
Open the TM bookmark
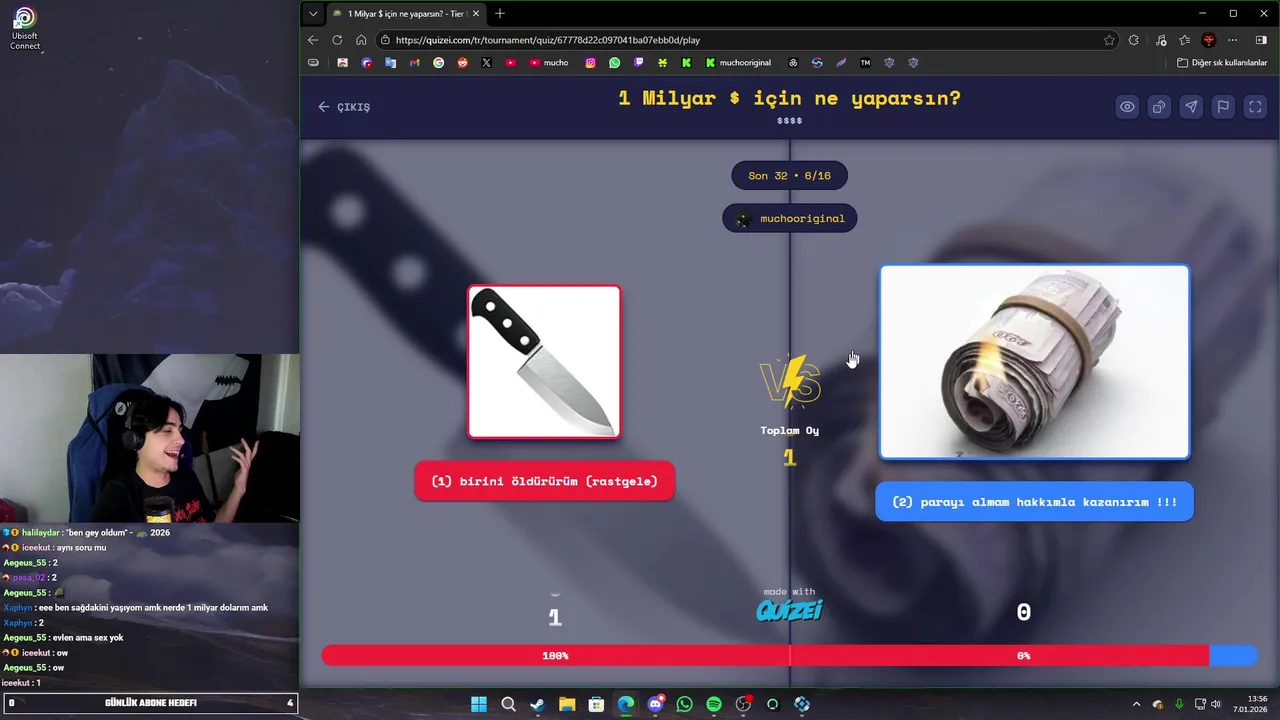[865, 62]
